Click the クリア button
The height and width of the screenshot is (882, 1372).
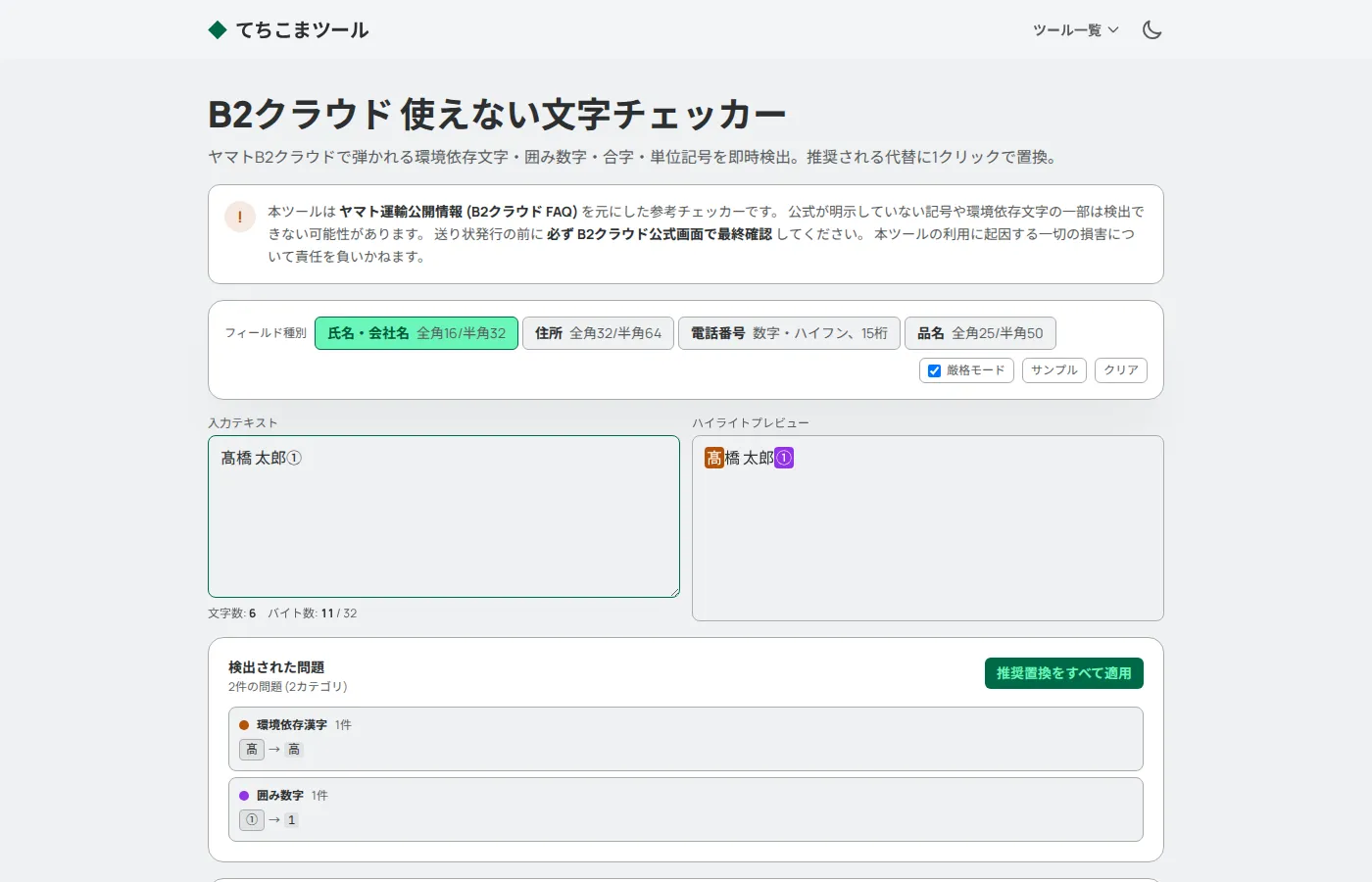(x=1121, y=370)
